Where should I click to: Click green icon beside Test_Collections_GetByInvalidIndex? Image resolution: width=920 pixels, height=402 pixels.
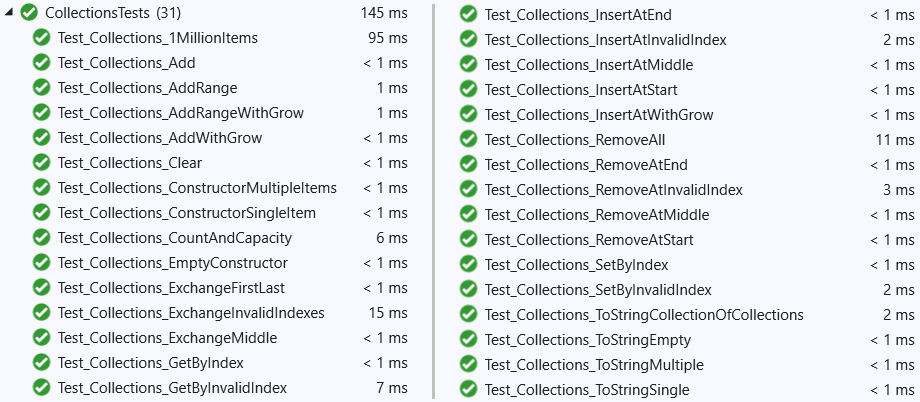point(41,388)
